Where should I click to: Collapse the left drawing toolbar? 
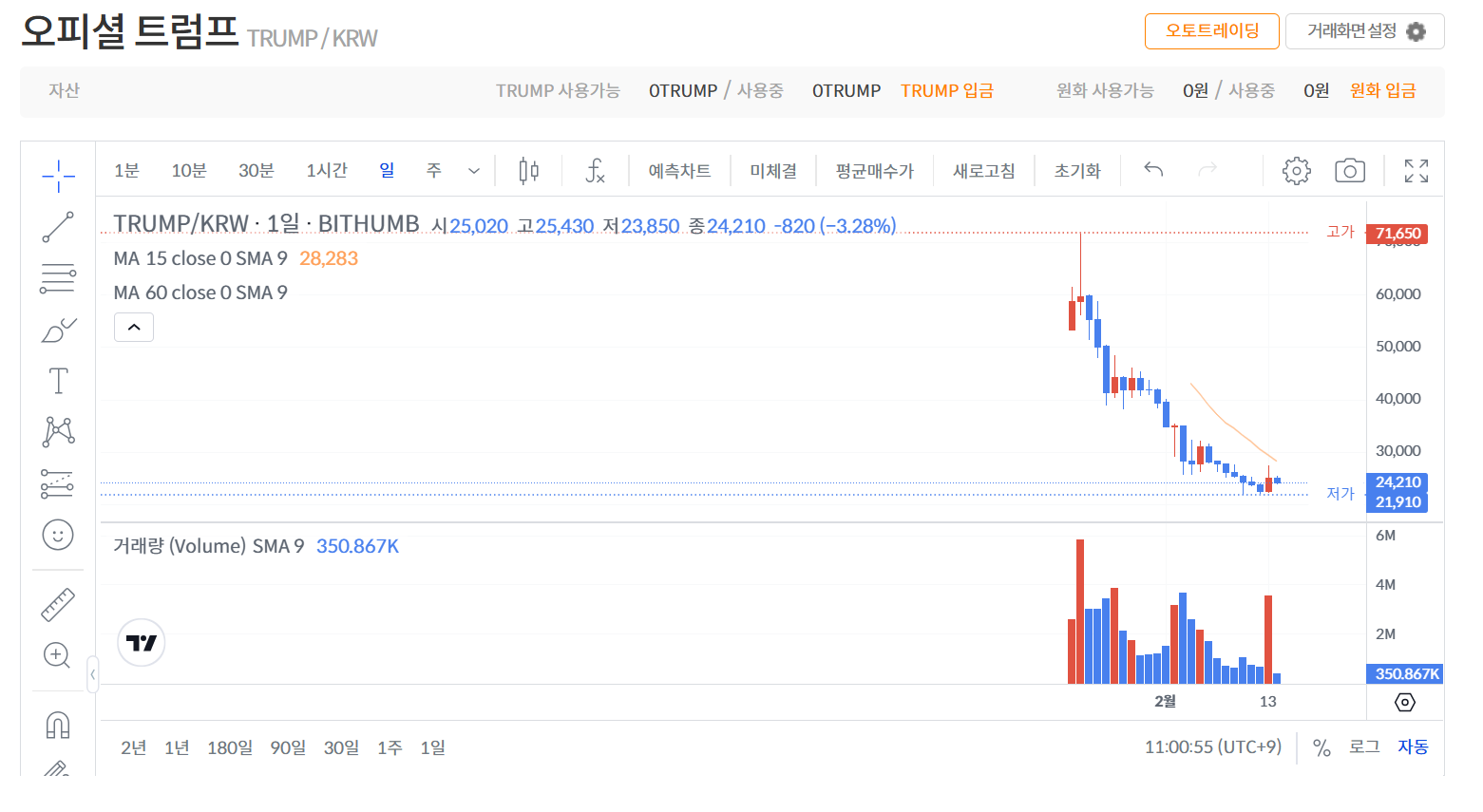pos(92,674)
